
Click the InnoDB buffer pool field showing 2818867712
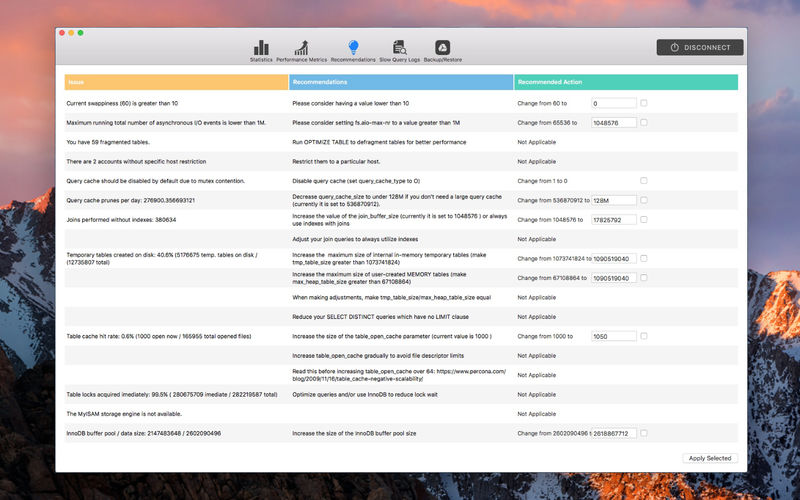tap(614, 433)
